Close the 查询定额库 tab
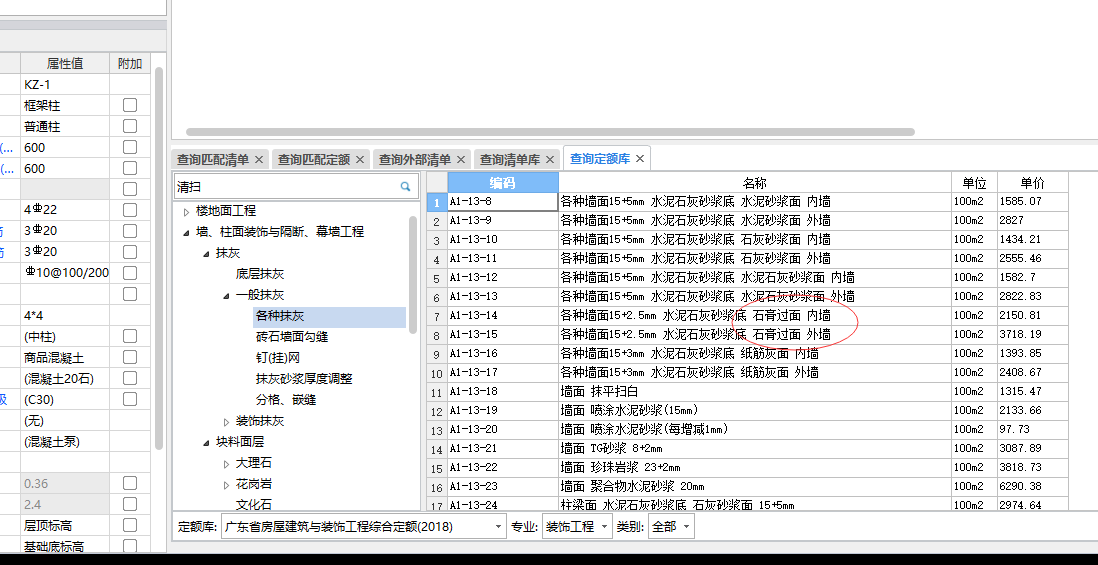The width and height of the screenshot is (1098, 565). tap(640, 159)
